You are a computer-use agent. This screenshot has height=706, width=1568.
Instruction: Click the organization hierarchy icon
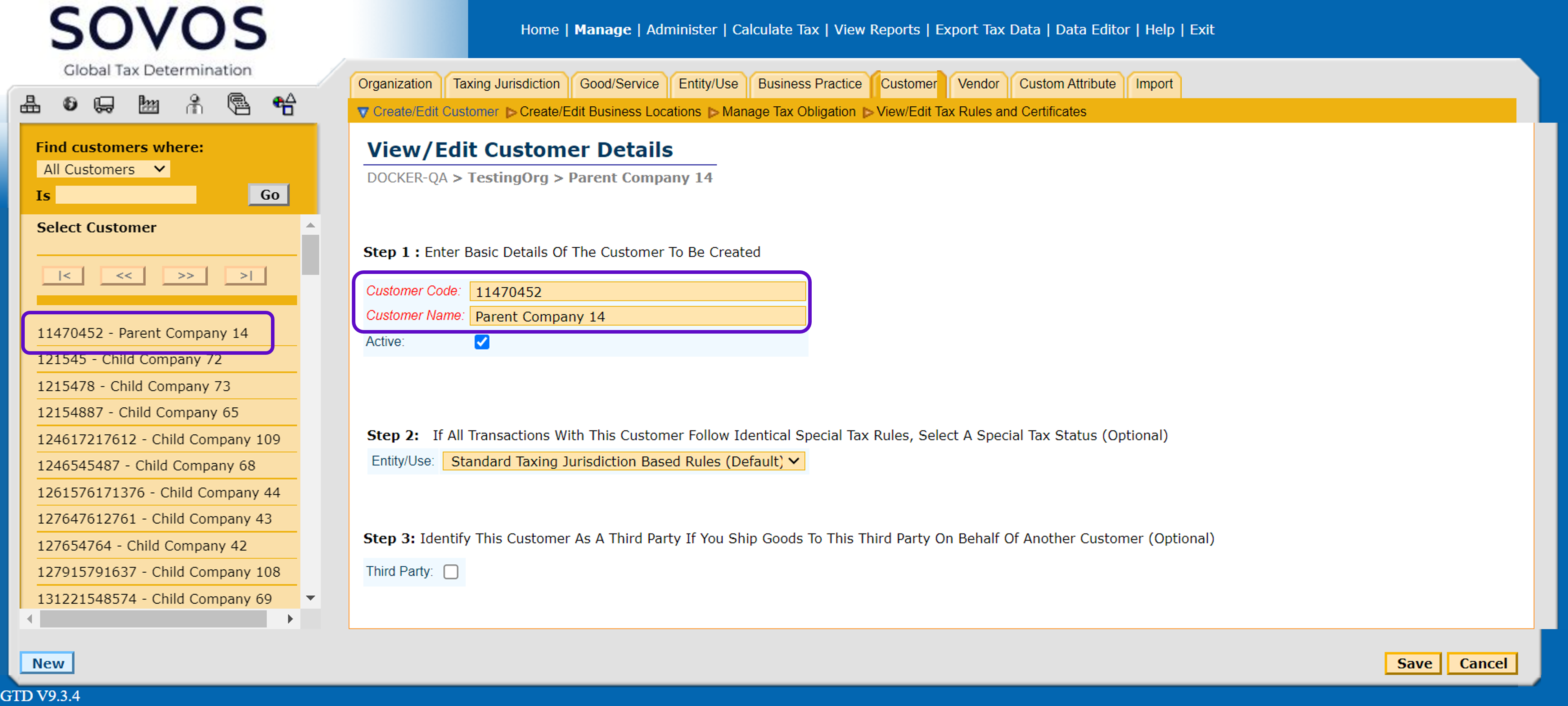coord(30,105)
